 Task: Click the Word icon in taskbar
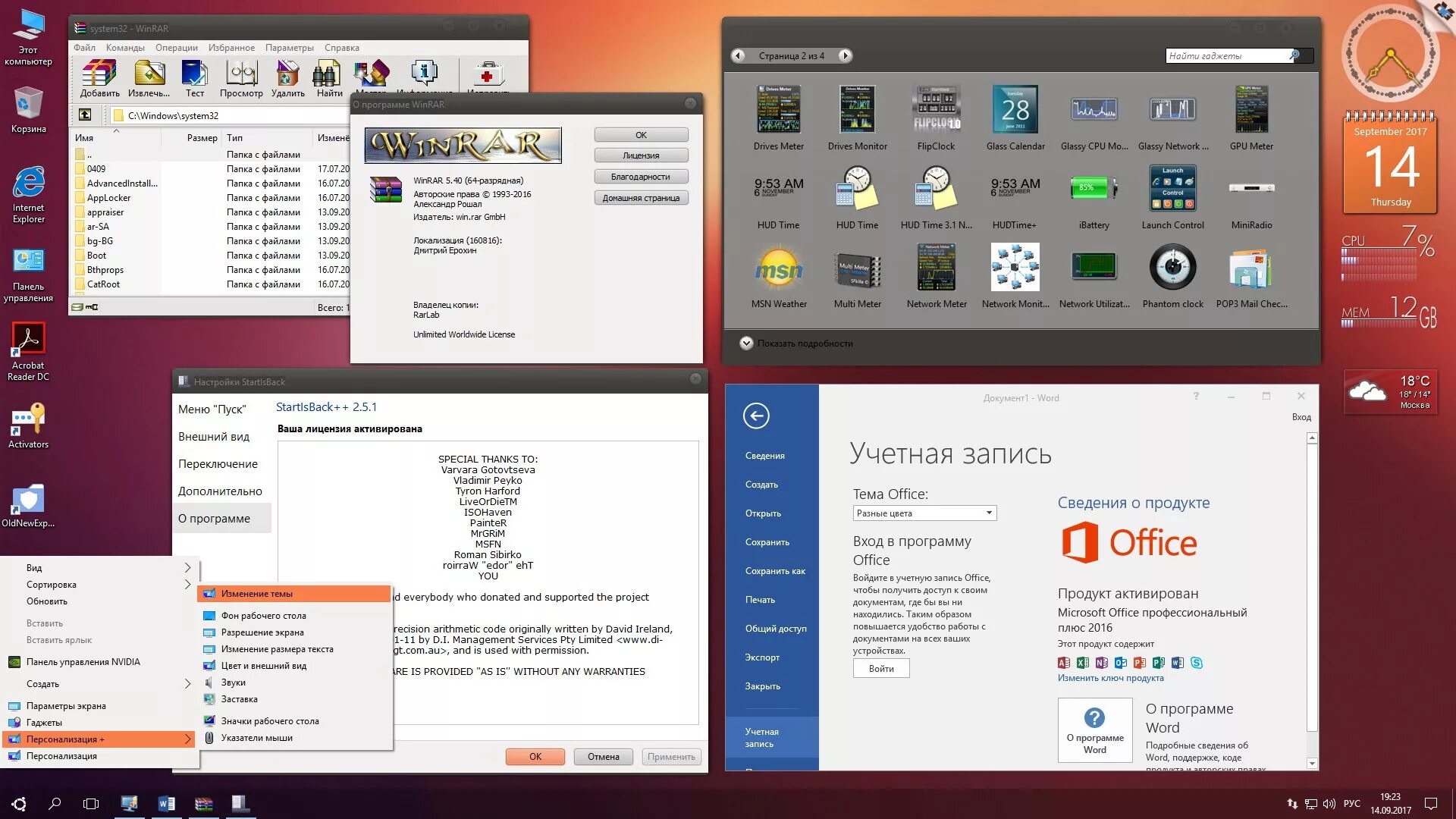(166, 803)
